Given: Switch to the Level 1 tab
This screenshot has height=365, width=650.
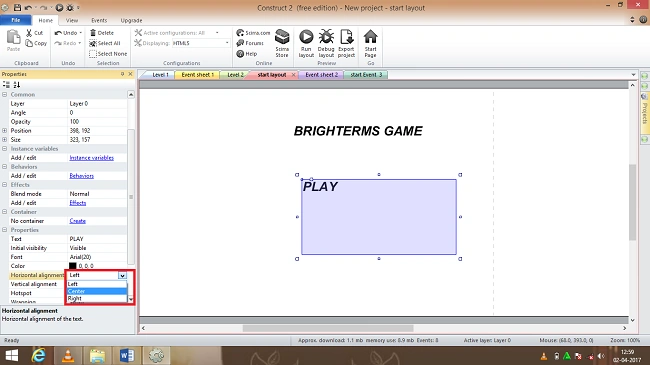Looking at the screenshot, I should pos(160,75).
